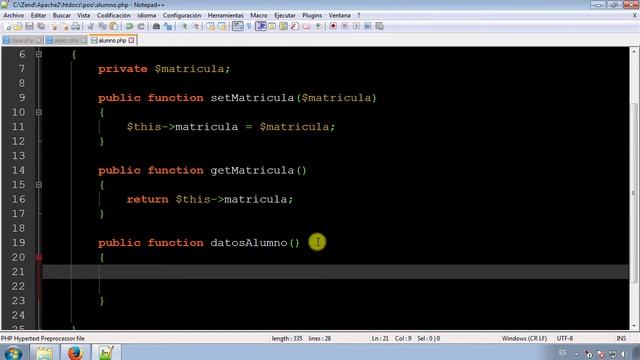This screenshot has width=640, height=360.
Task: Collapse the fold marker at line 15
Action: pyautogui.click(x=39, y=185)
